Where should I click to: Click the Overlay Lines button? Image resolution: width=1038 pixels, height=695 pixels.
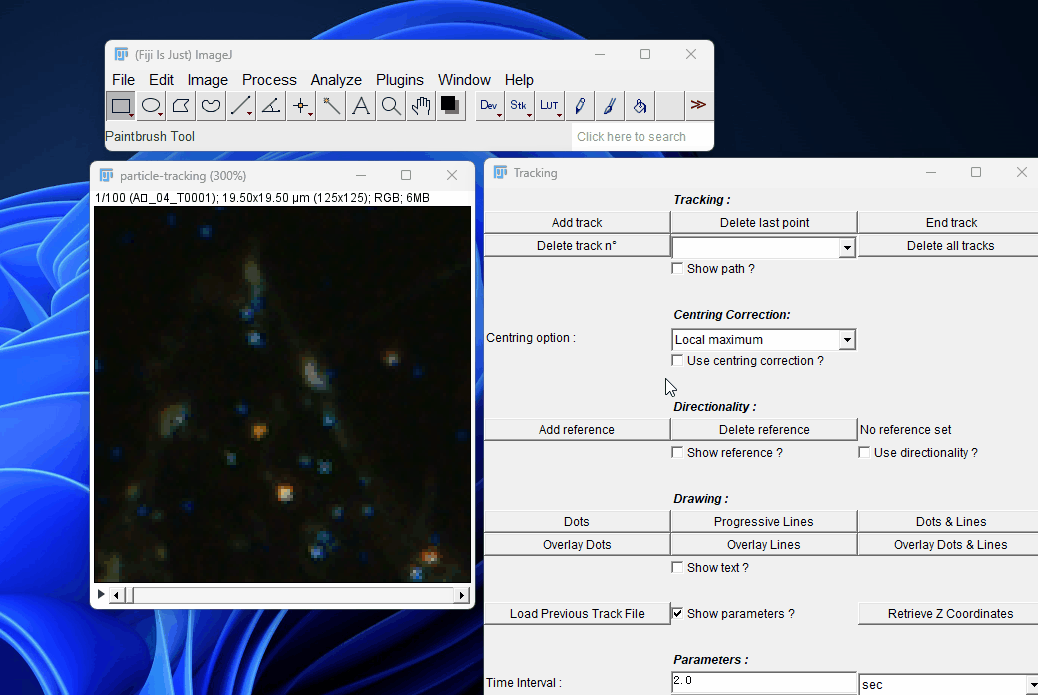[x=764, y=545]
